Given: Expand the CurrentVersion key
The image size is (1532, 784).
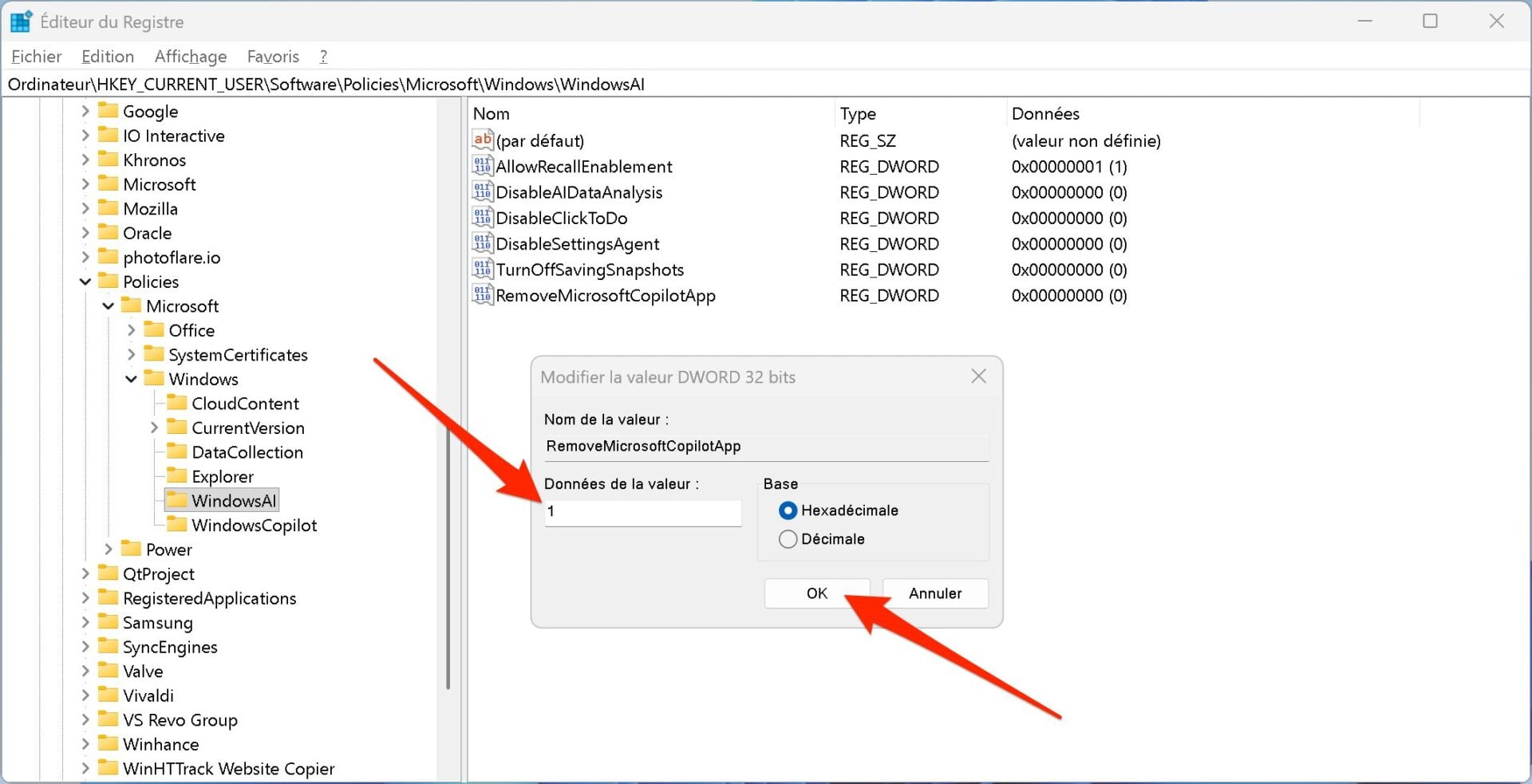Looking at the screenshot, I should [155, 427].
